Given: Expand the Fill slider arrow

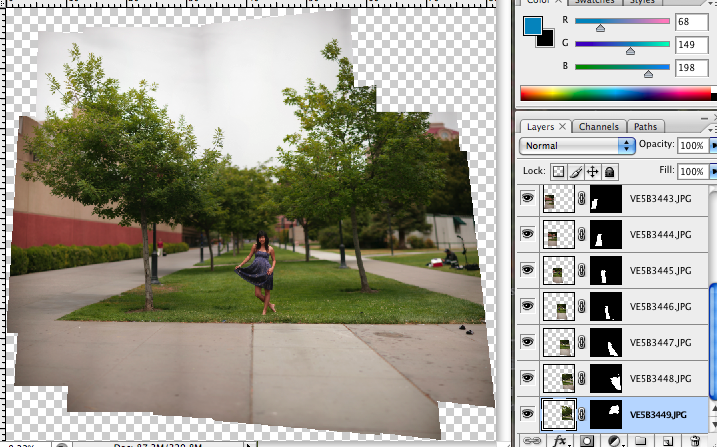Looking at the screenshot, I should [713, 171].
